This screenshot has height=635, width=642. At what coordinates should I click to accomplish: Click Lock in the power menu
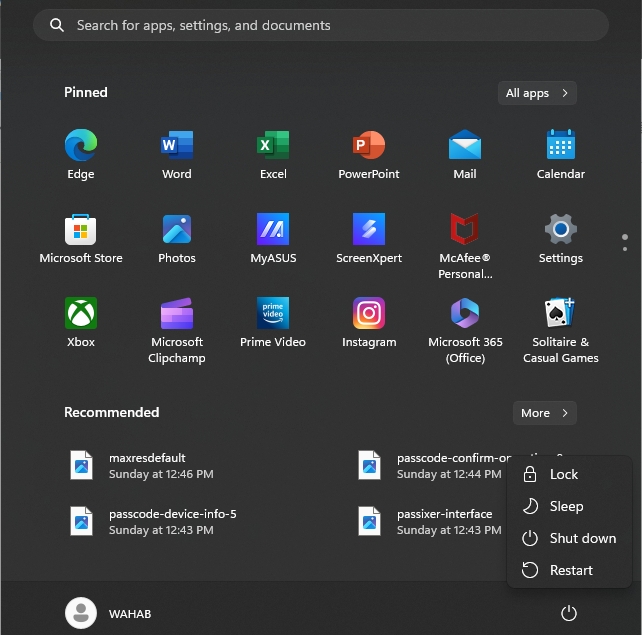[563, 474]
